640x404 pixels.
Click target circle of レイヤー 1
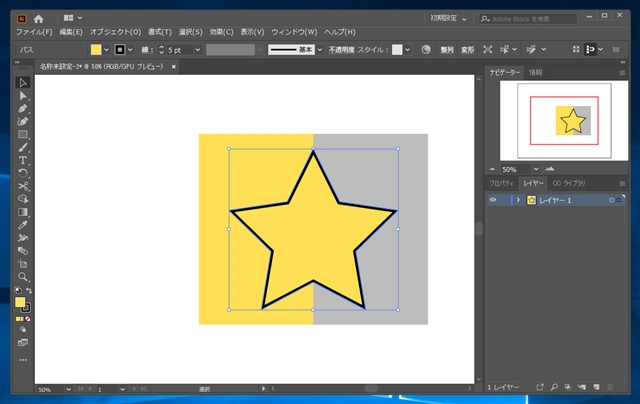611,200
